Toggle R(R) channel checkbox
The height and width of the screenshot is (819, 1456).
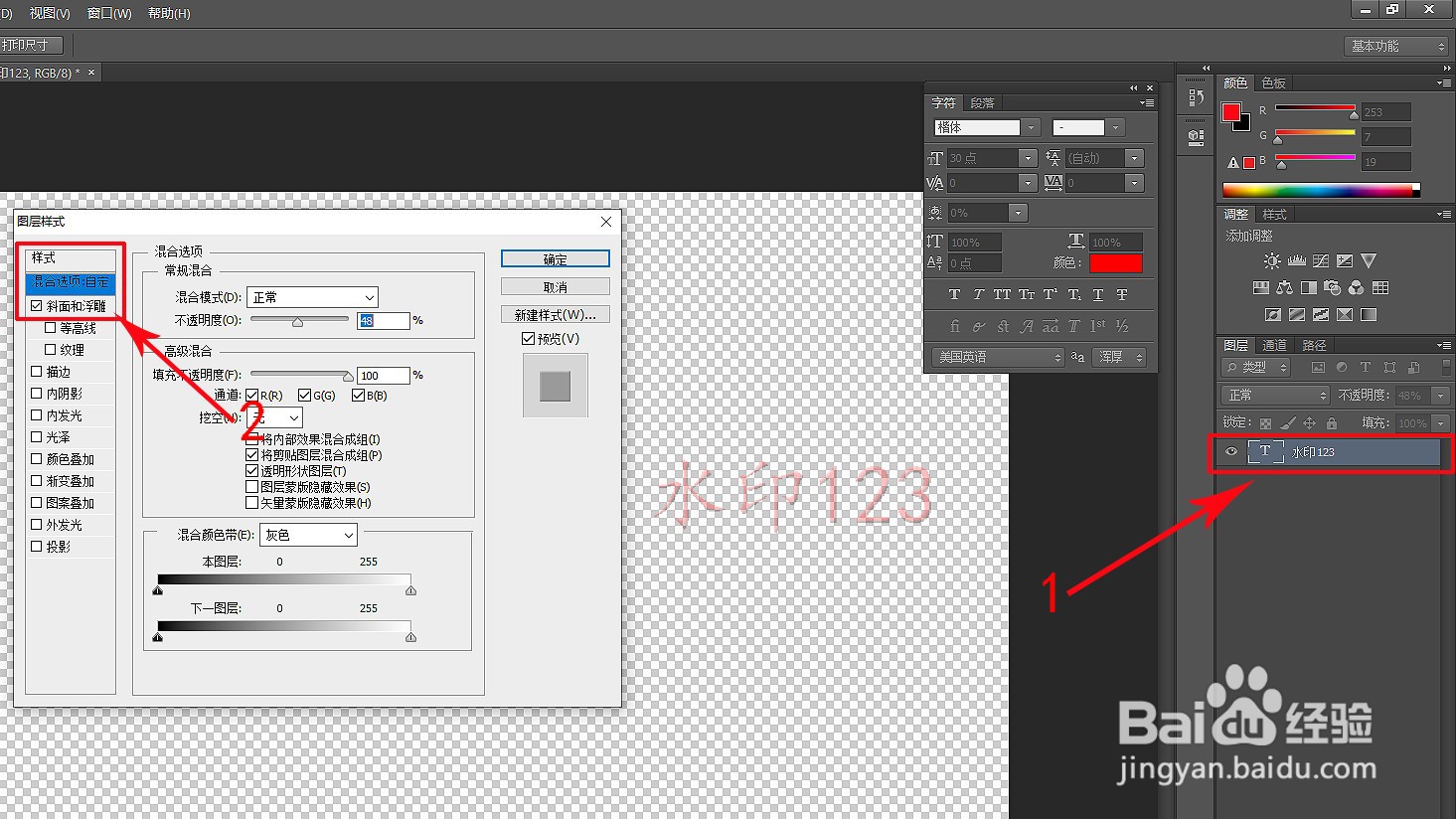252,396
